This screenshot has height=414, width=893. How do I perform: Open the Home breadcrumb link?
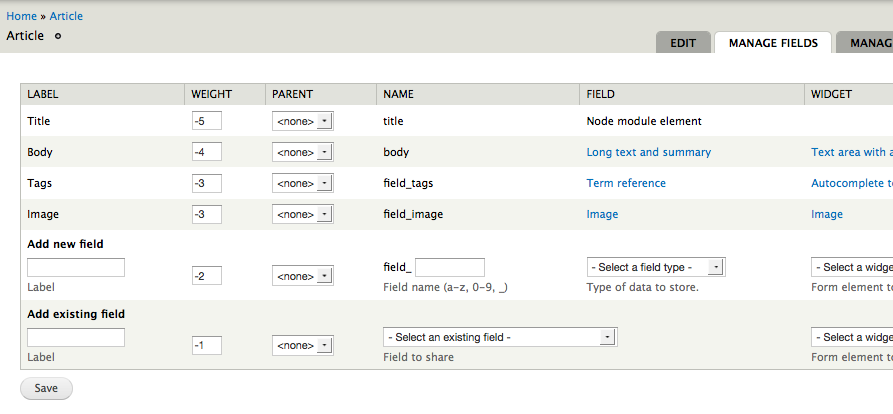(21, 16)
